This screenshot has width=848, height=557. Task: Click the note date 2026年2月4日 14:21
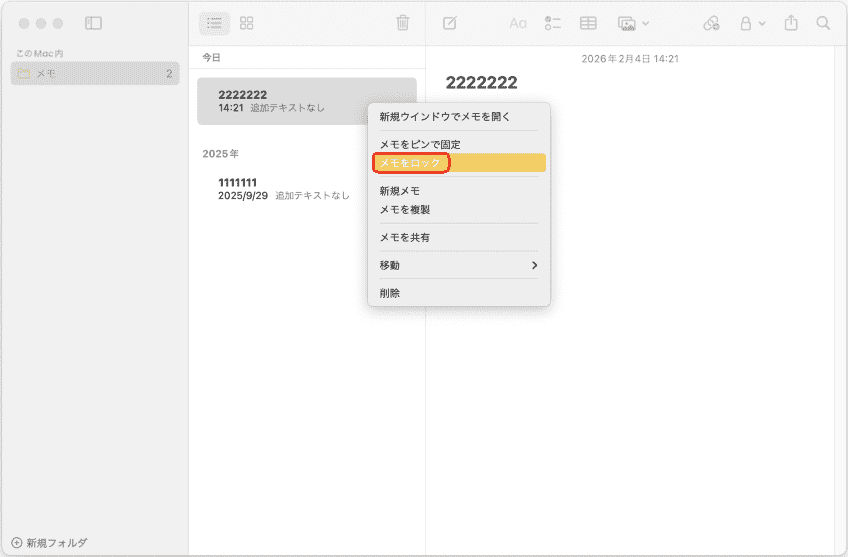(630, 59)
